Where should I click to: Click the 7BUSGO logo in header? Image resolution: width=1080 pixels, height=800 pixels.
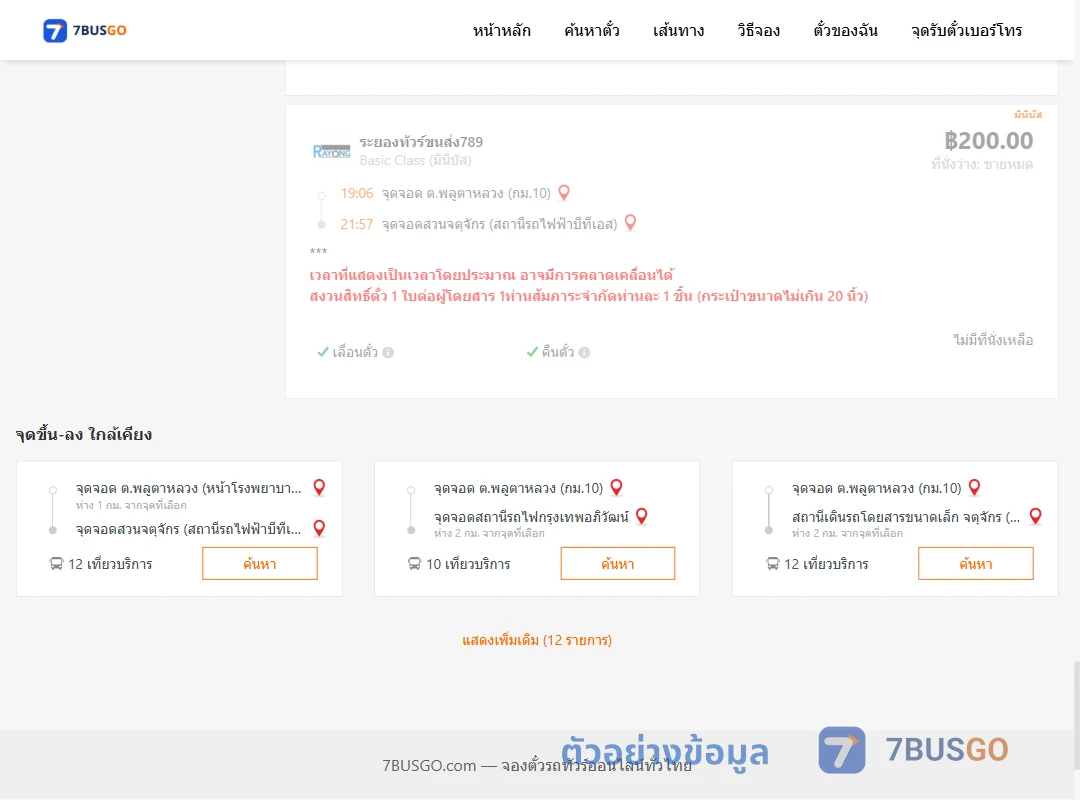[85, 30]
